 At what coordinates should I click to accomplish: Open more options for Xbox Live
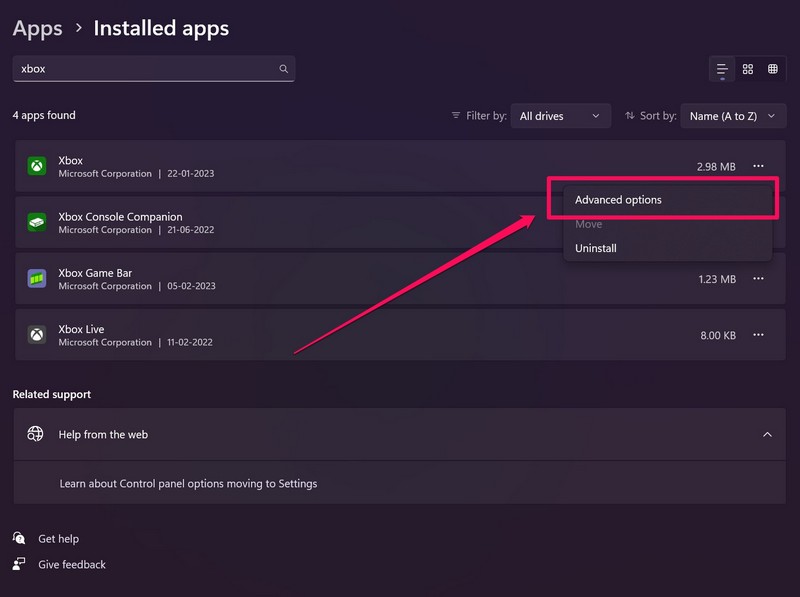click(759, 335)
